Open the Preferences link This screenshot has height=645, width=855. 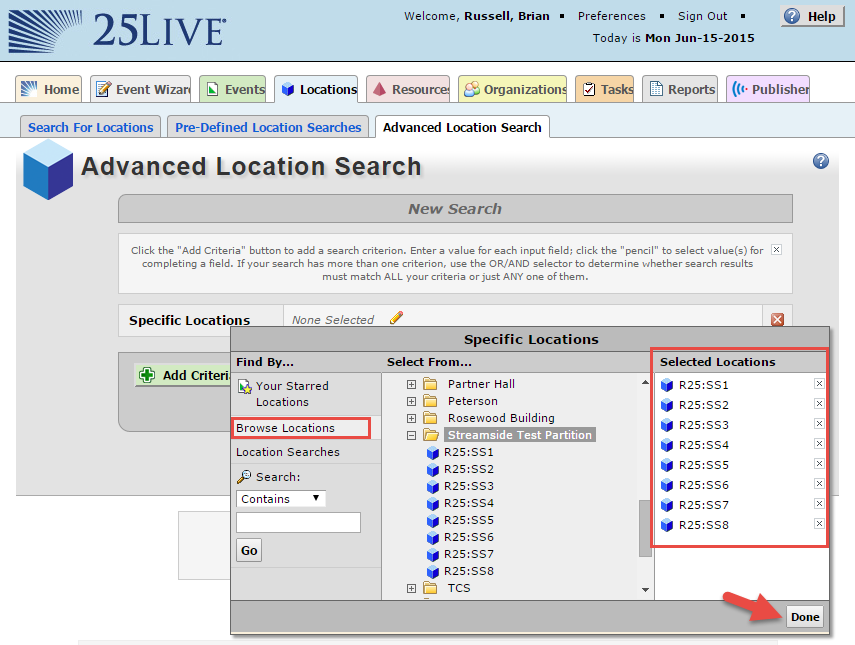pos(611,16)
